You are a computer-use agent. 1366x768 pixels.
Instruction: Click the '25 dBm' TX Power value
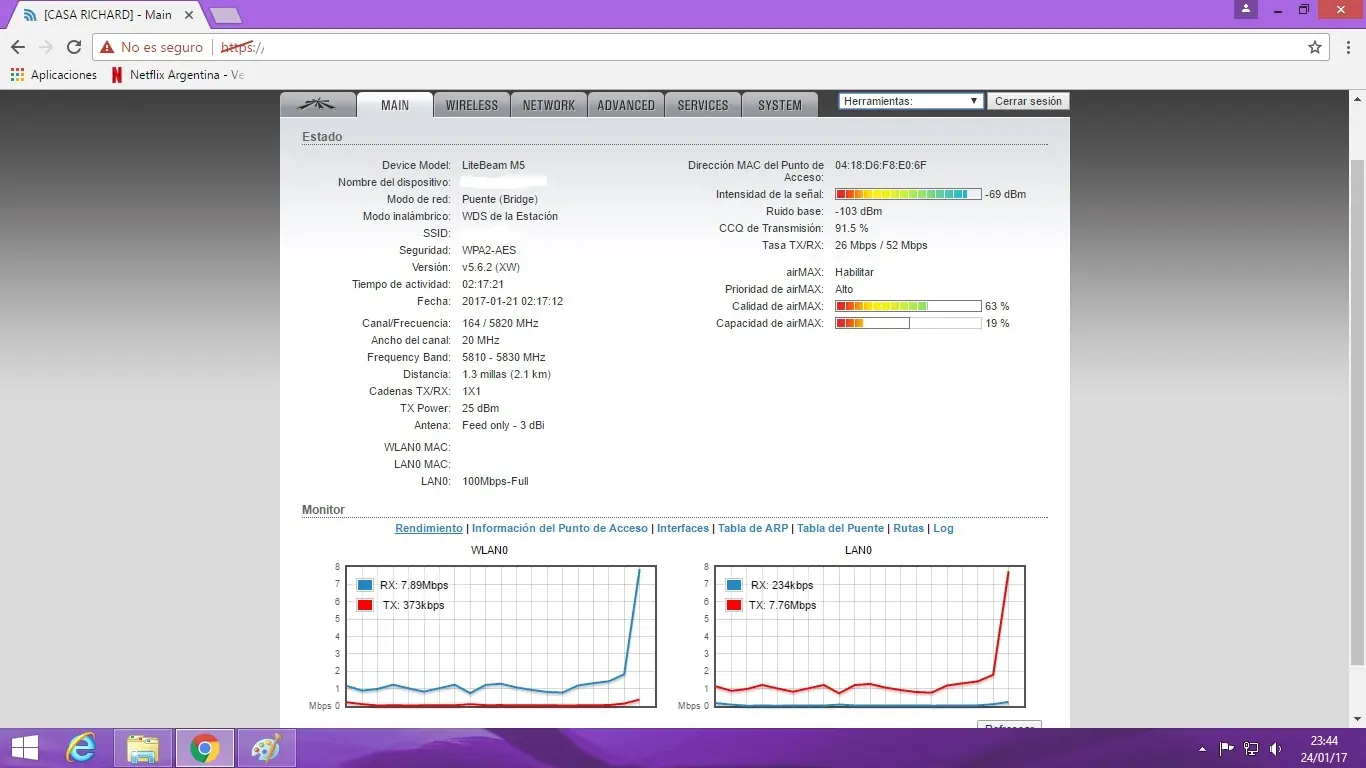481,408
